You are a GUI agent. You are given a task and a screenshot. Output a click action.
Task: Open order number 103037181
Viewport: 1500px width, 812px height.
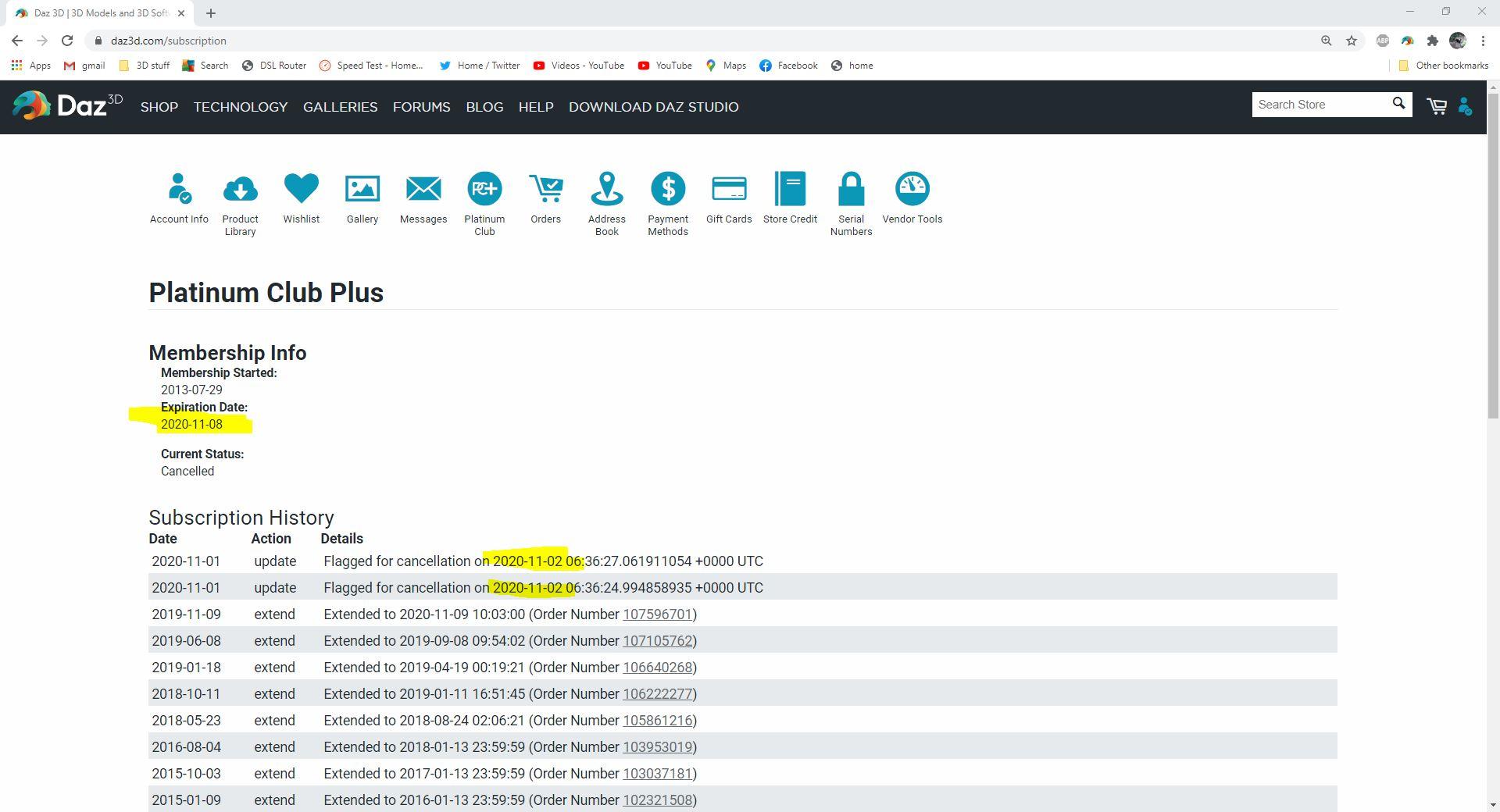point(658,774)
